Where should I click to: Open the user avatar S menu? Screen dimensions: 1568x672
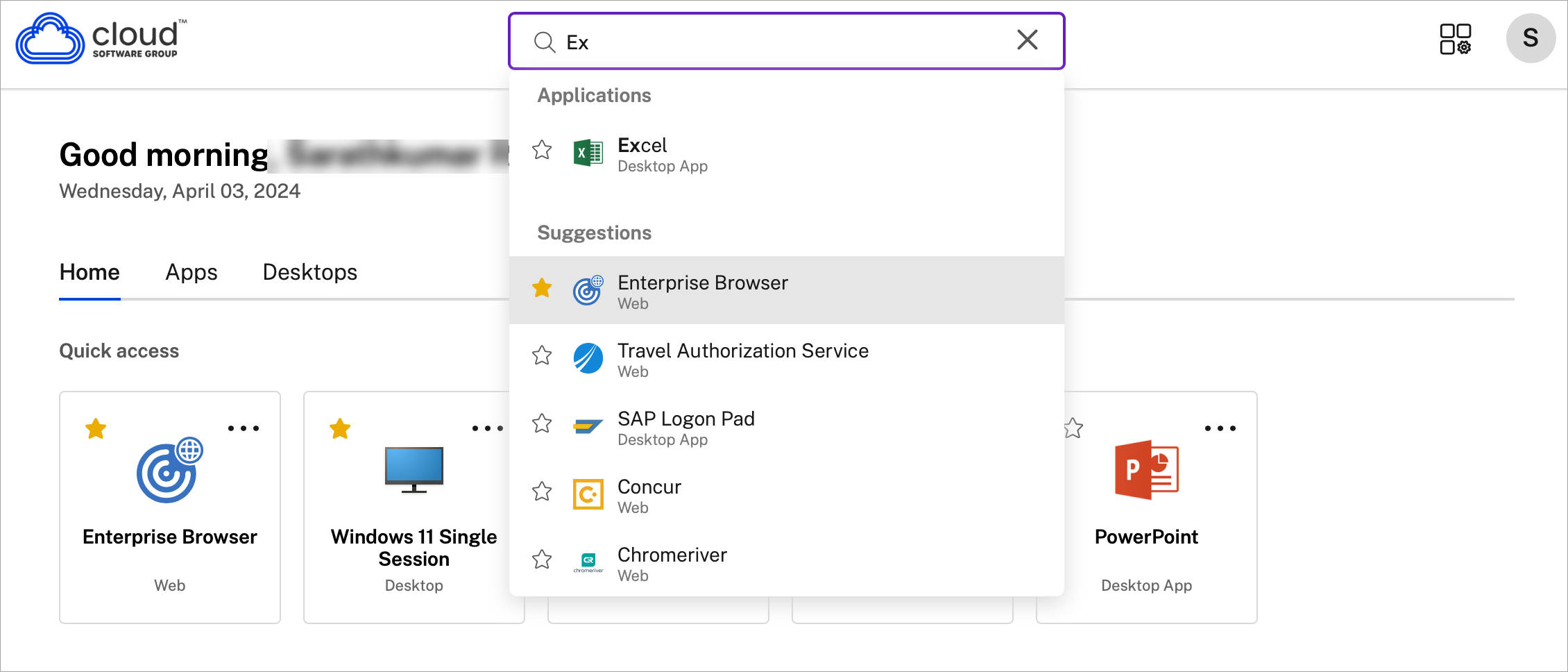[x=1531, y=38]
